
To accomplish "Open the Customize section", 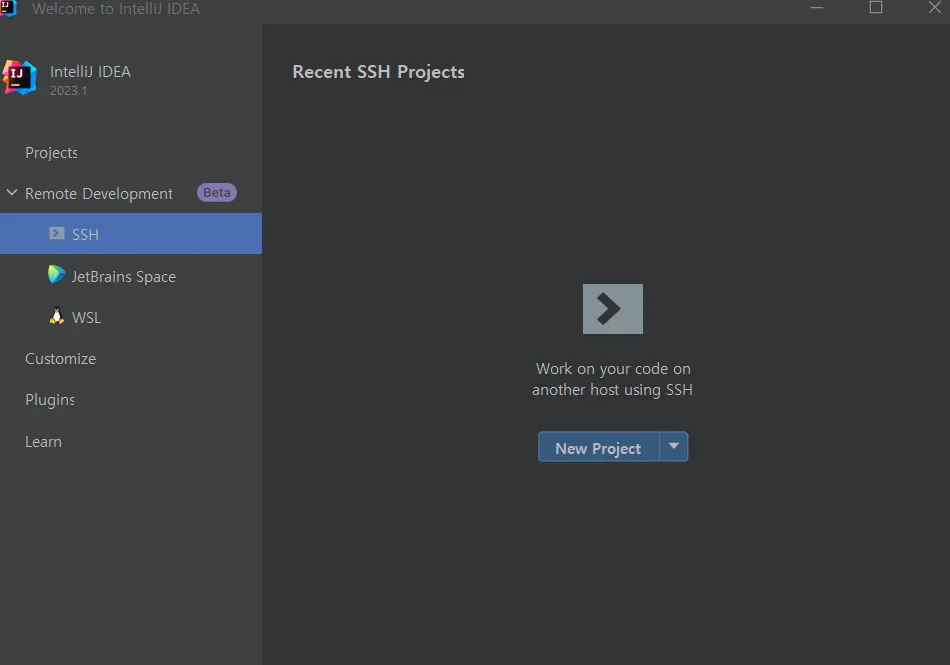I will pos(61,359).
